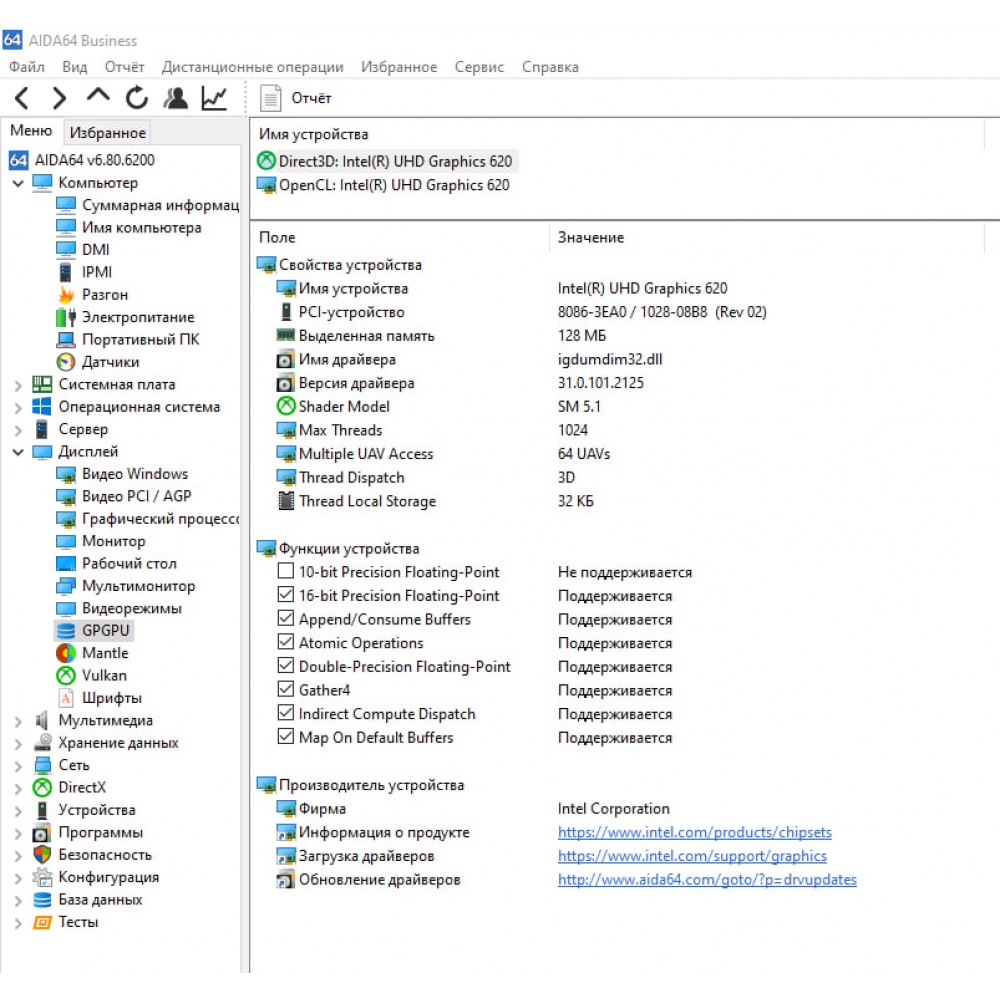Toggle Indirect Compute Dispatch checkbox
This screenshot has height=1000, width=1000.
pos(286,712)
